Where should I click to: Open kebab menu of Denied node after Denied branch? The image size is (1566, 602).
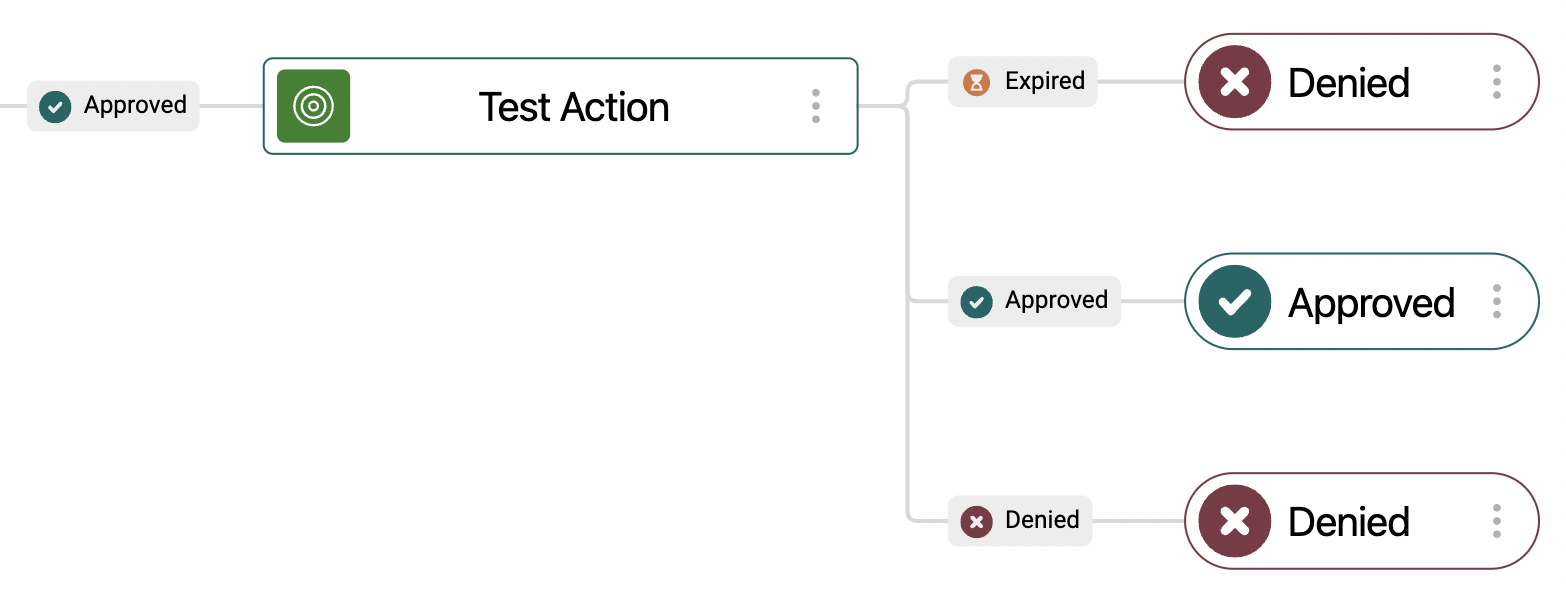click(1496, 521)
